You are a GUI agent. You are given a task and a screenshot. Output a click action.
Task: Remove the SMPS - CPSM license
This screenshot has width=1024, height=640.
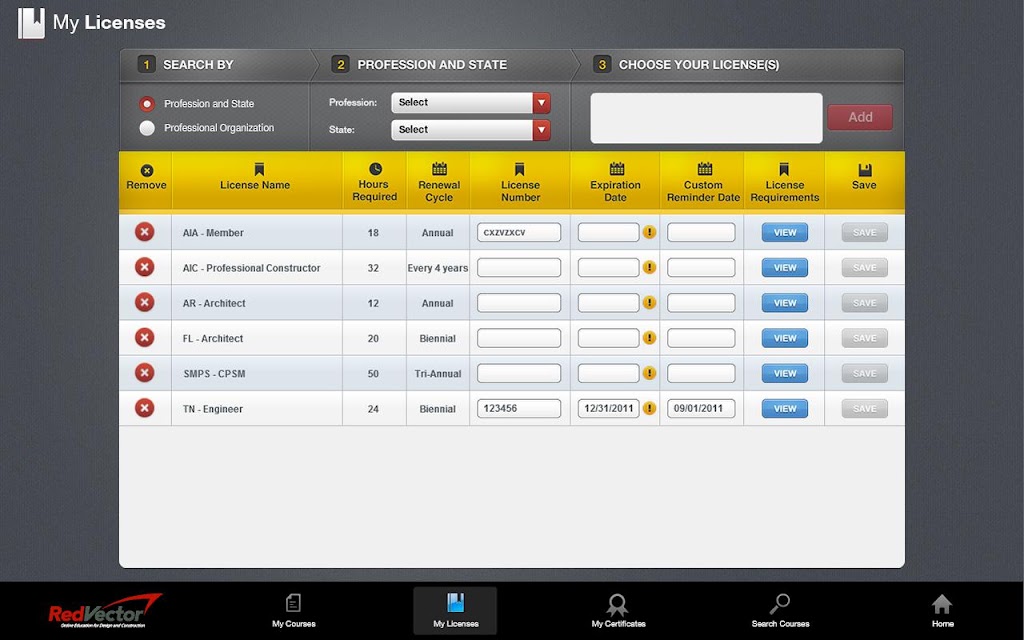(x=144, y=373)
